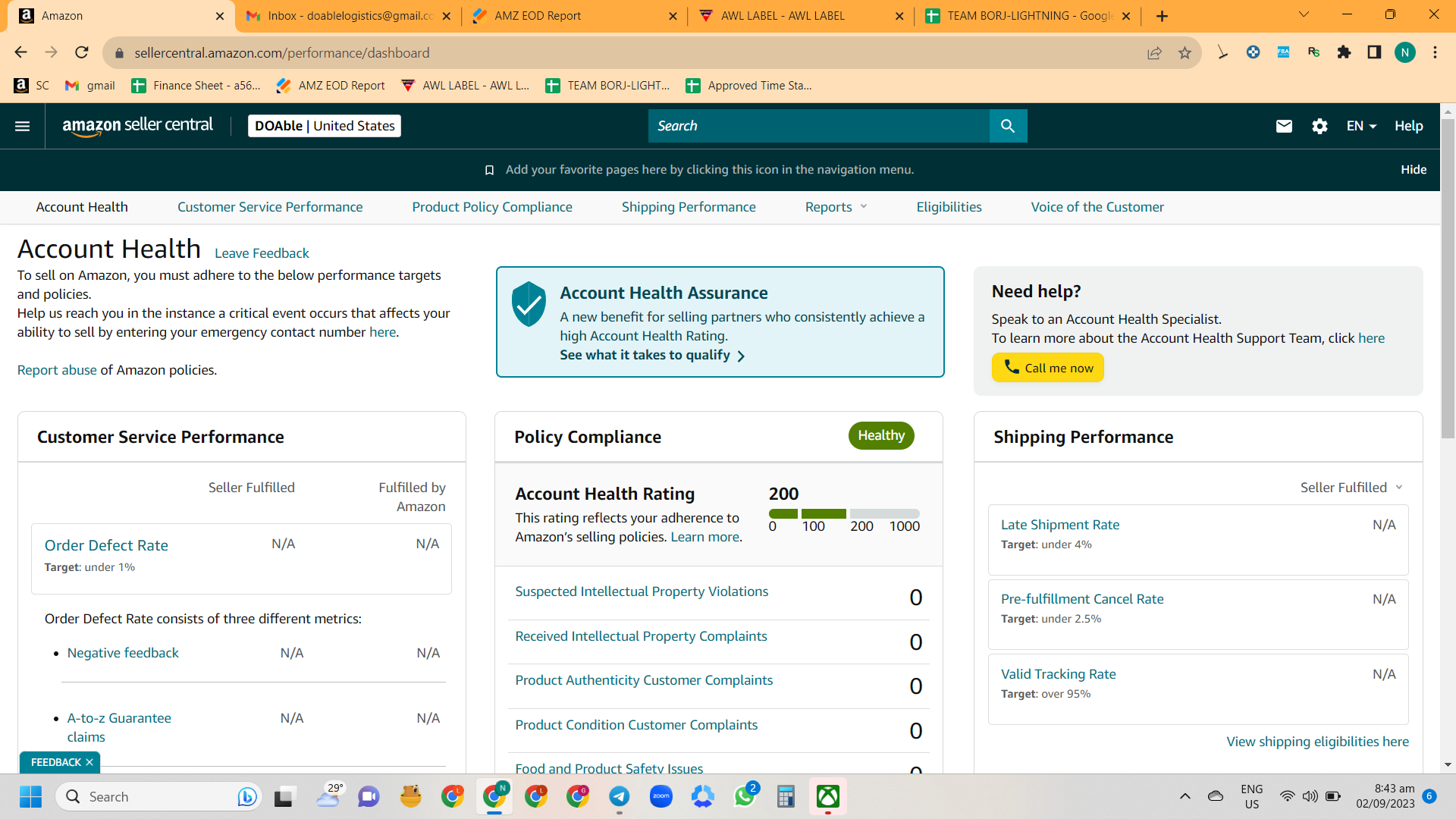Image resolution: width=1456 pixels, height=819 pixels.
Task: Click the Account Health Rating progress bar
Action: tap(843, 514)
